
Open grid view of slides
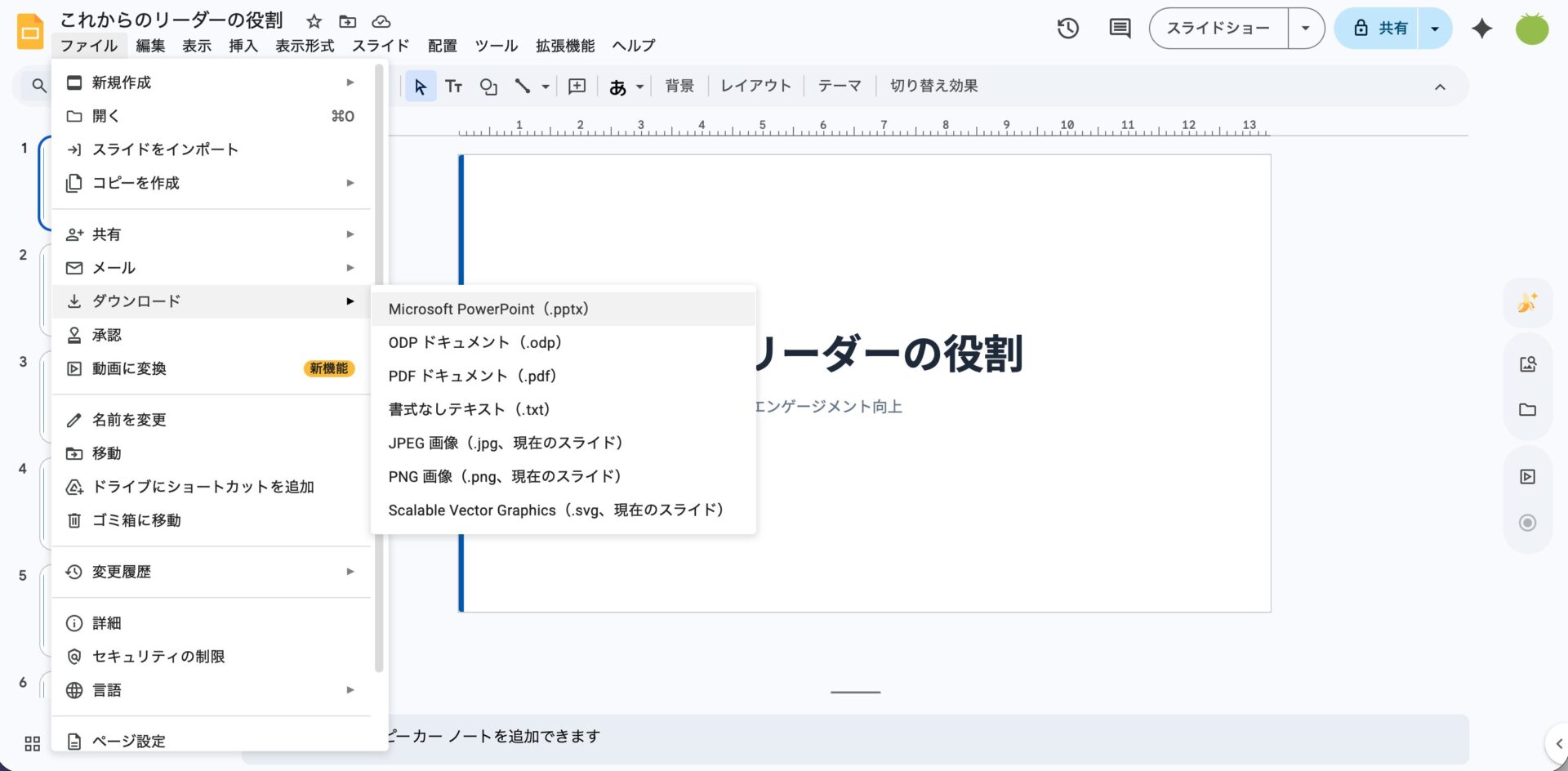33,743
